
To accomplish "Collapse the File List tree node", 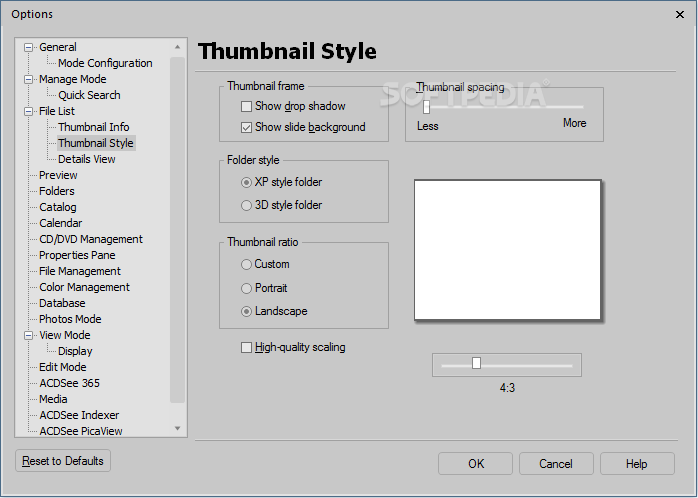I will [28, 111].
